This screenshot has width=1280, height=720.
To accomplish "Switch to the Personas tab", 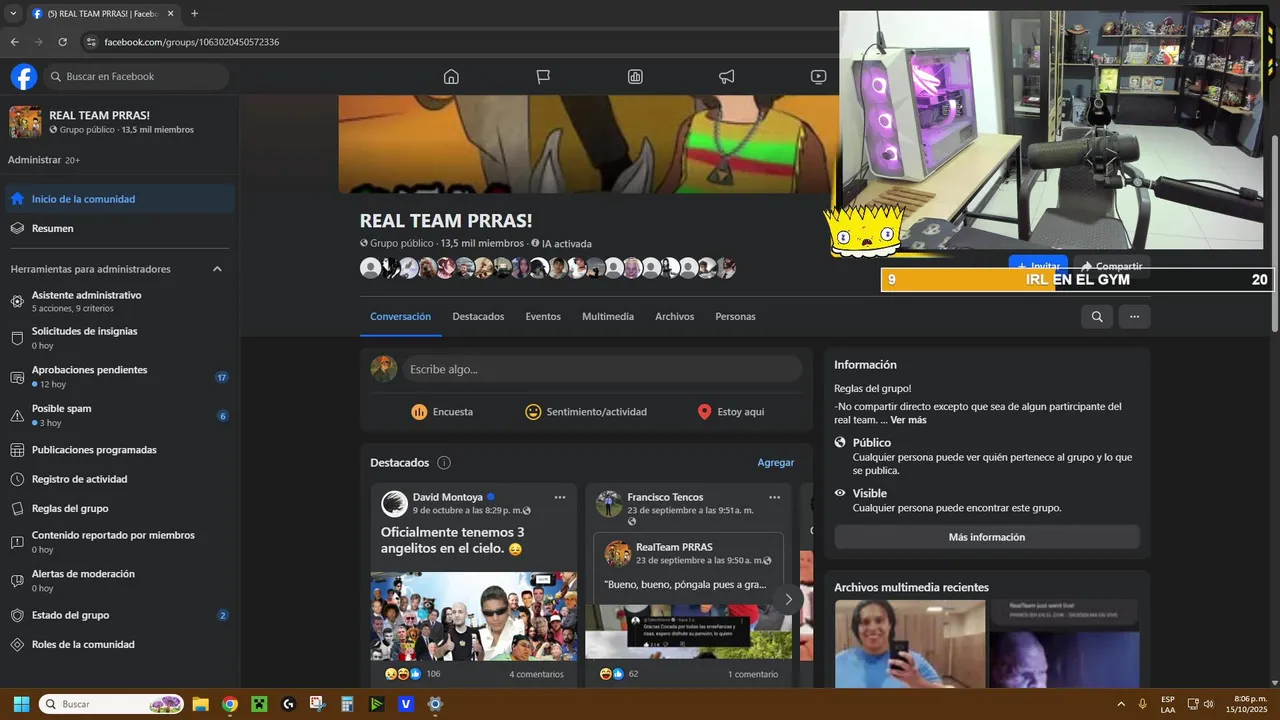I will [x=735, y=317].
